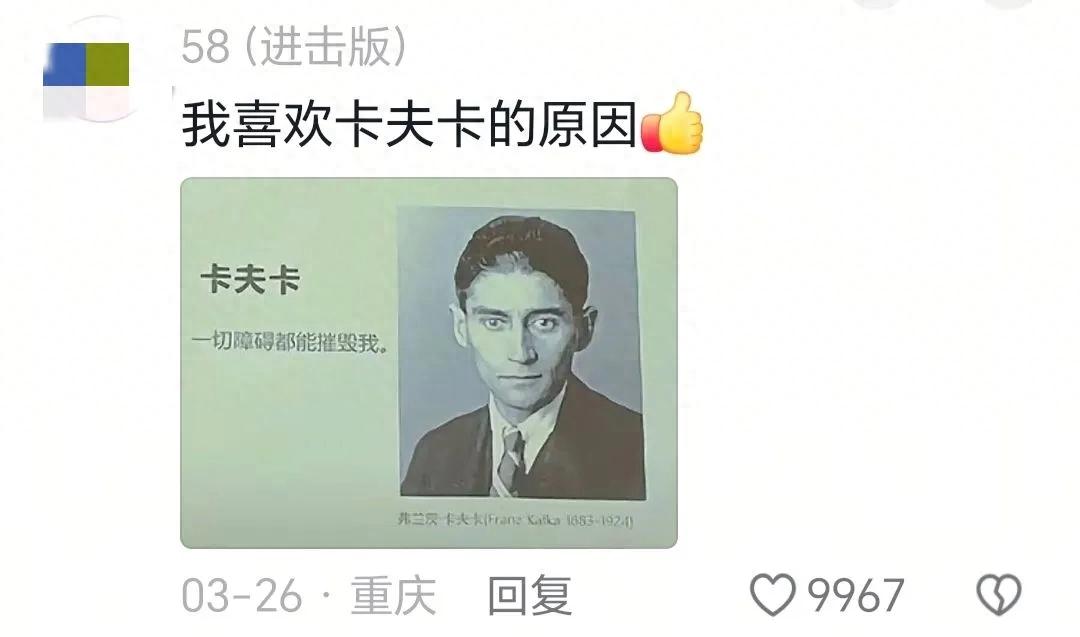Image resolution: width=1080 pixels, height=637 pixels.
Task: Select comment text 我喜欢卡夫卡的原因
Action: click(x=409, y=124)
